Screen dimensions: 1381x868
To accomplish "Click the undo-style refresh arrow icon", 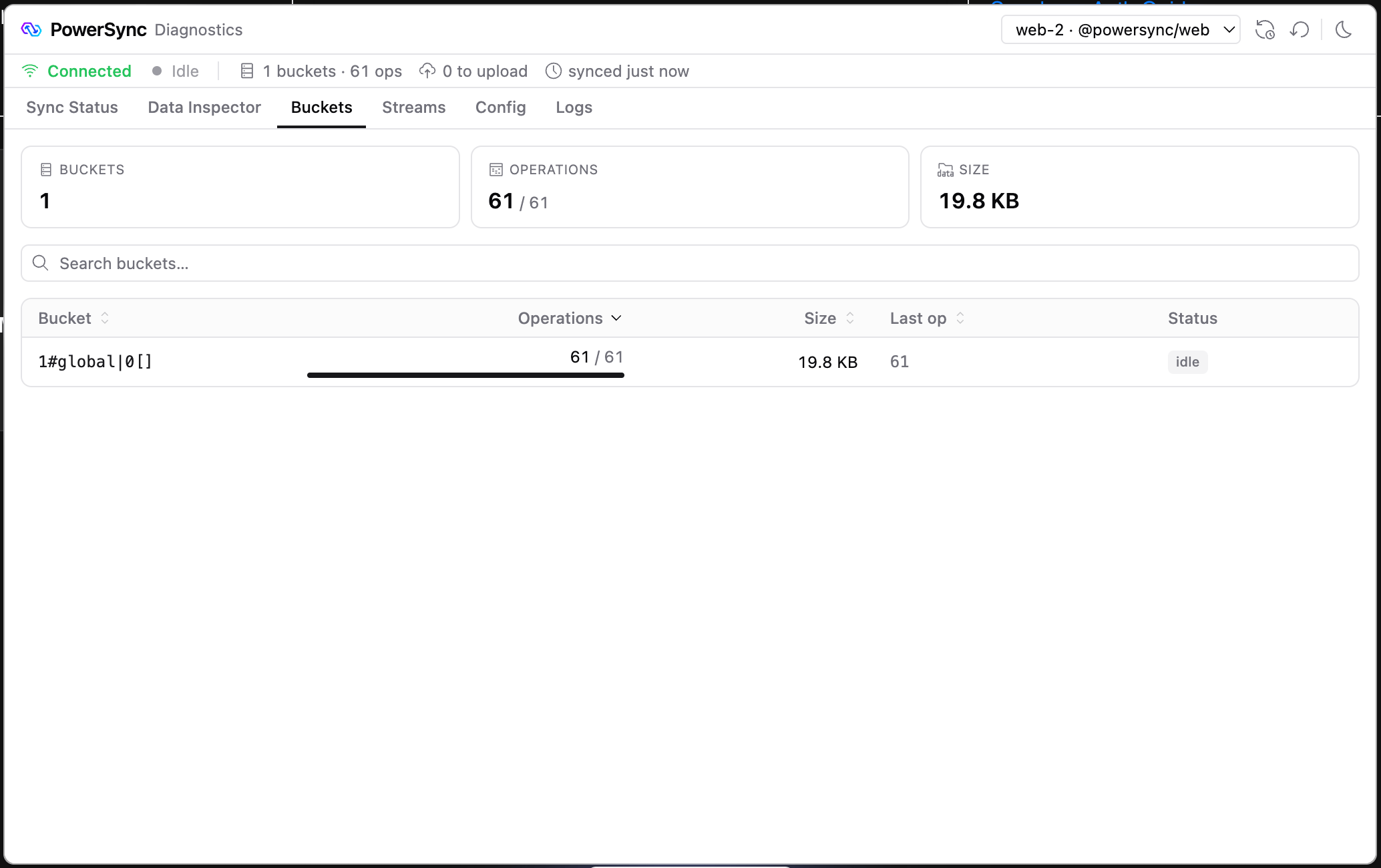I will 1299,30.
